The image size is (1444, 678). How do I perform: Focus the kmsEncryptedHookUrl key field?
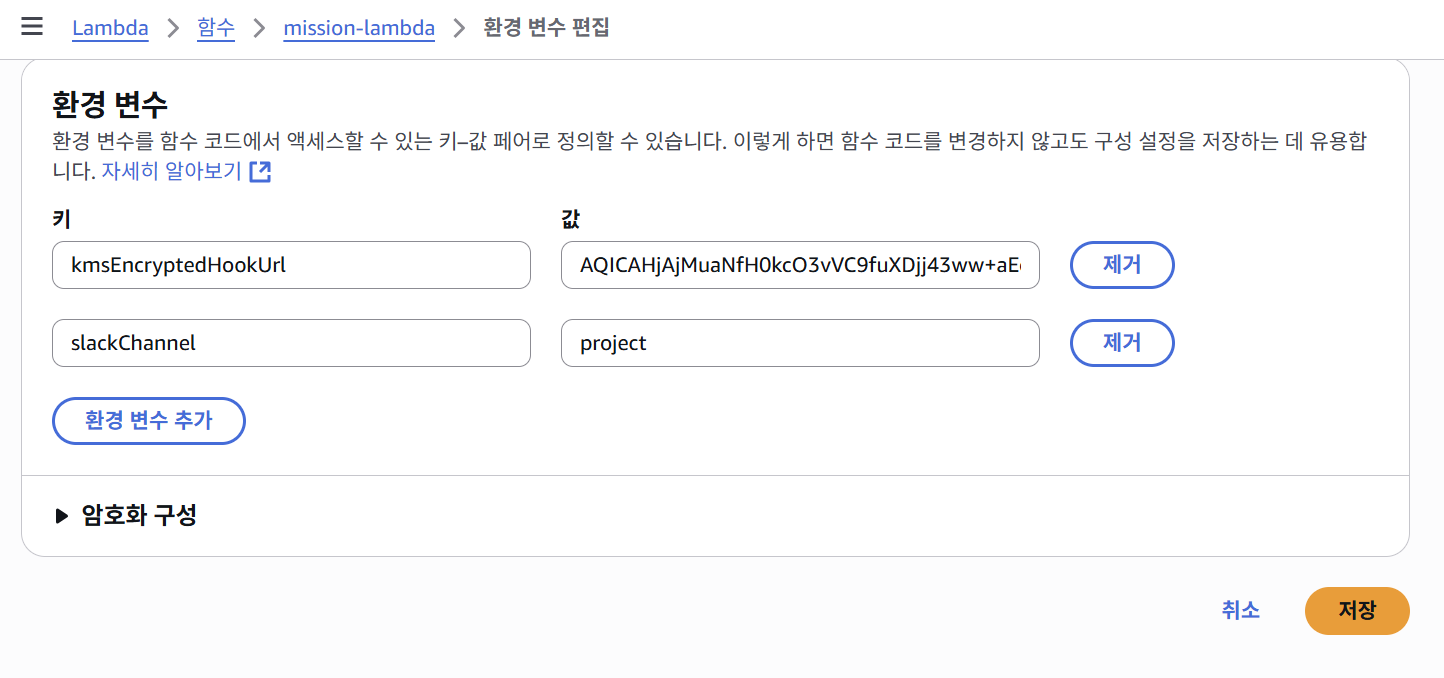(x=291, y=265)
